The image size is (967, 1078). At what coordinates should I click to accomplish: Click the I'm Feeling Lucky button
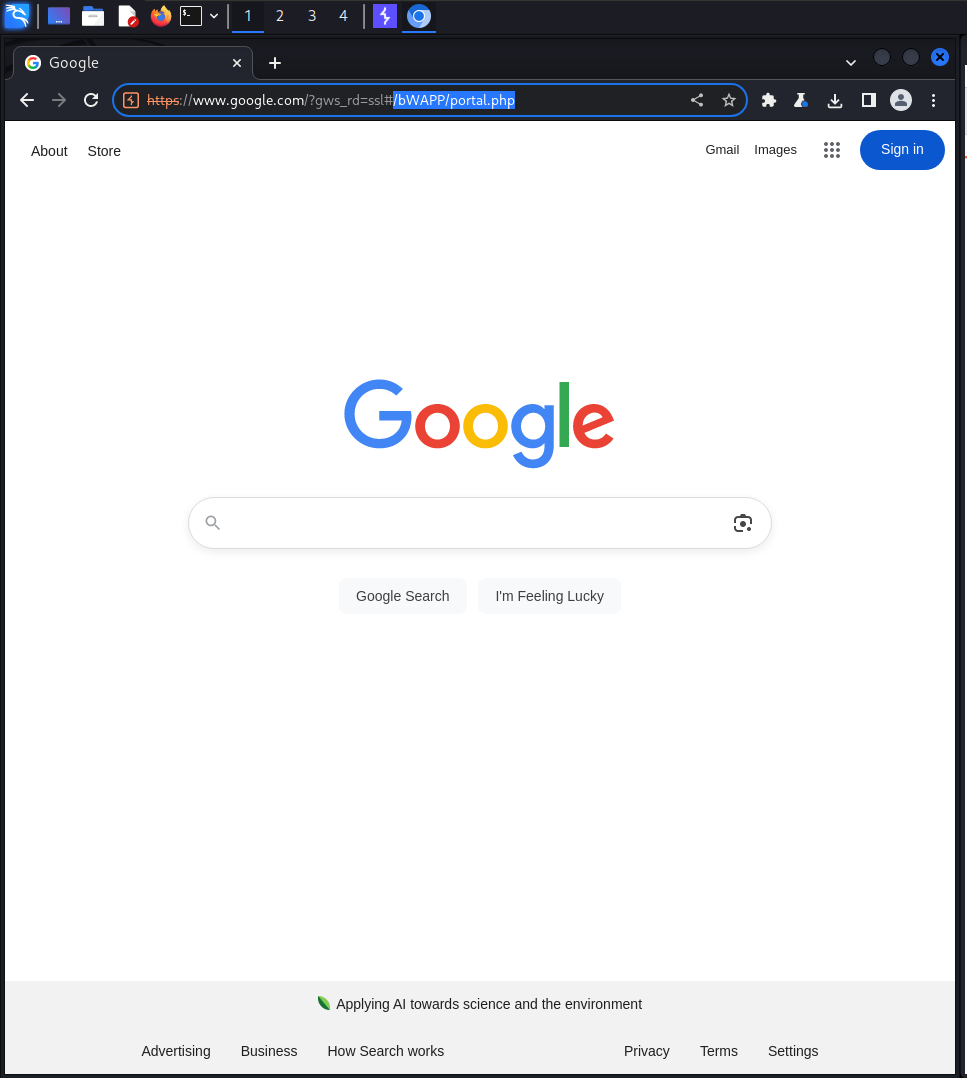click(549, 596)
